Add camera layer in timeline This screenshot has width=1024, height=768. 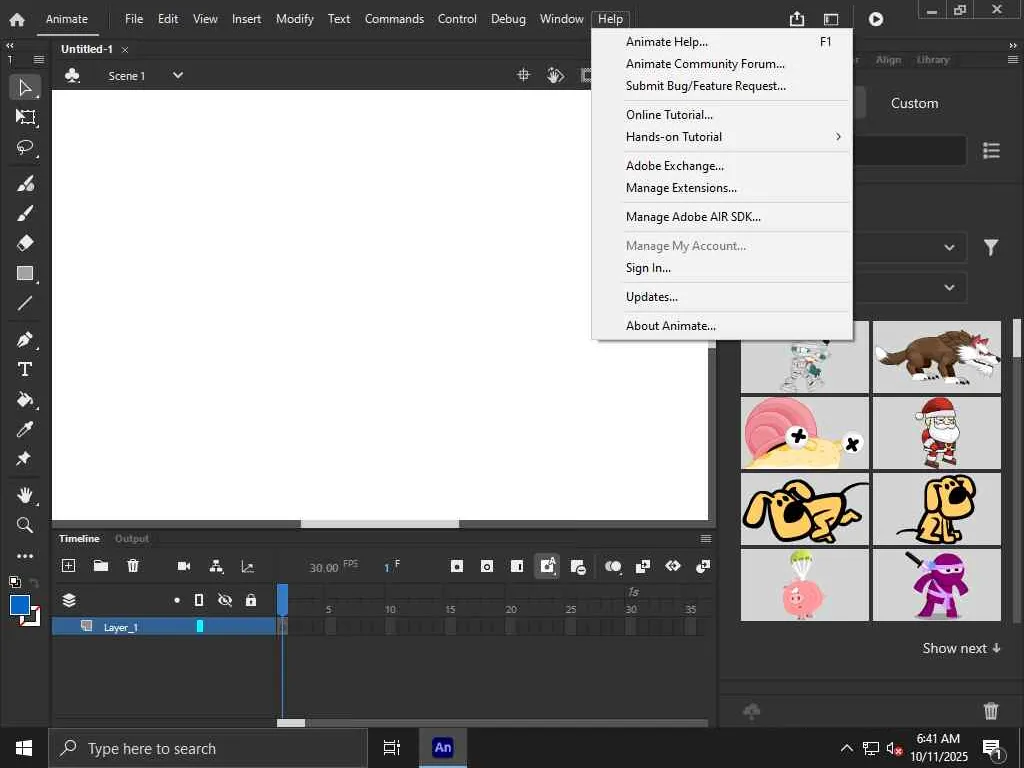184,566
